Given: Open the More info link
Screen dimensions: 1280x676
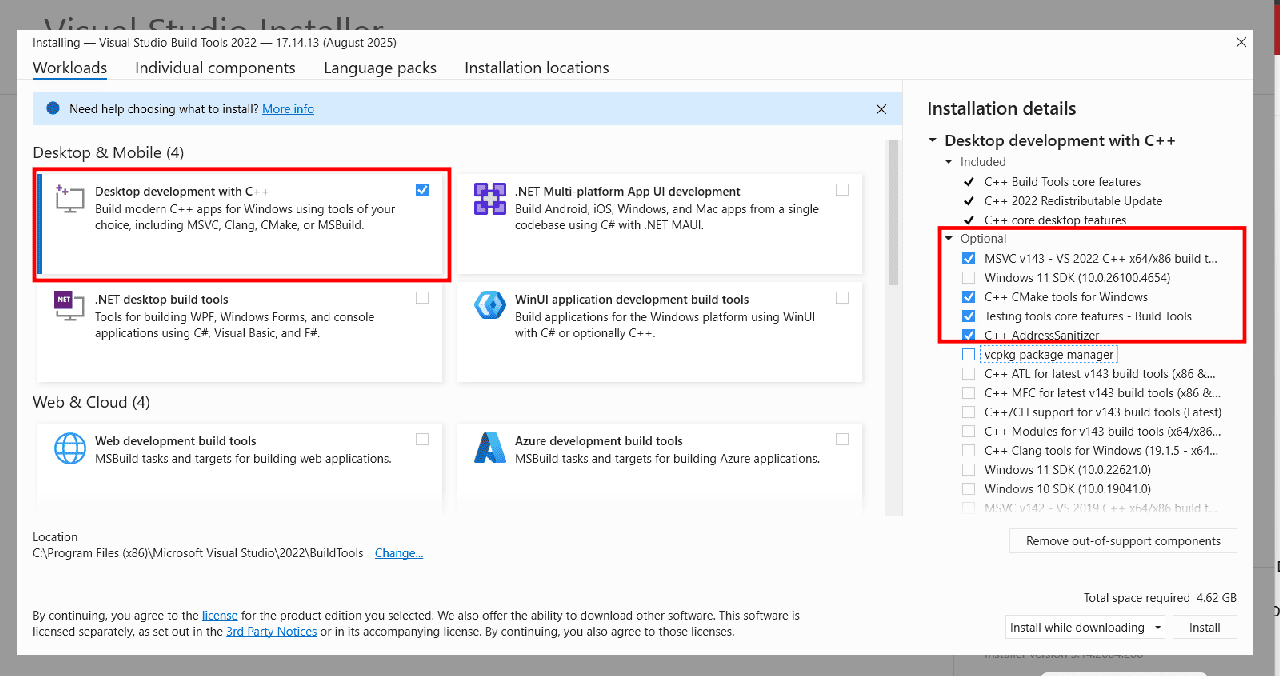Looking at the screenshot, I should click(288, 108).
